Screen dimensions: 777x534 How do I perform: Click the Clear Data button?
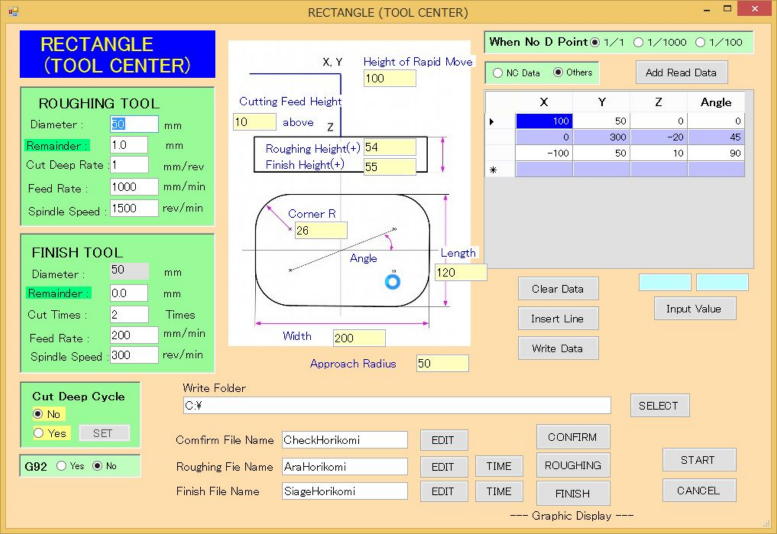point(557,289)
